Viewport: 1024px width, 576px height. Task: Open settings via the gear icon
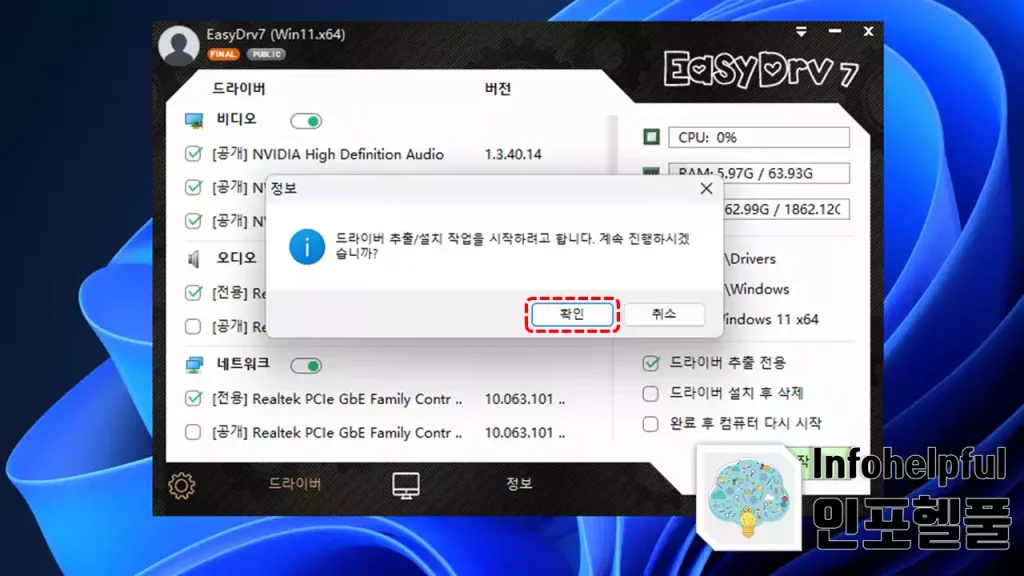pyautogui.click(x=182, y=485)
